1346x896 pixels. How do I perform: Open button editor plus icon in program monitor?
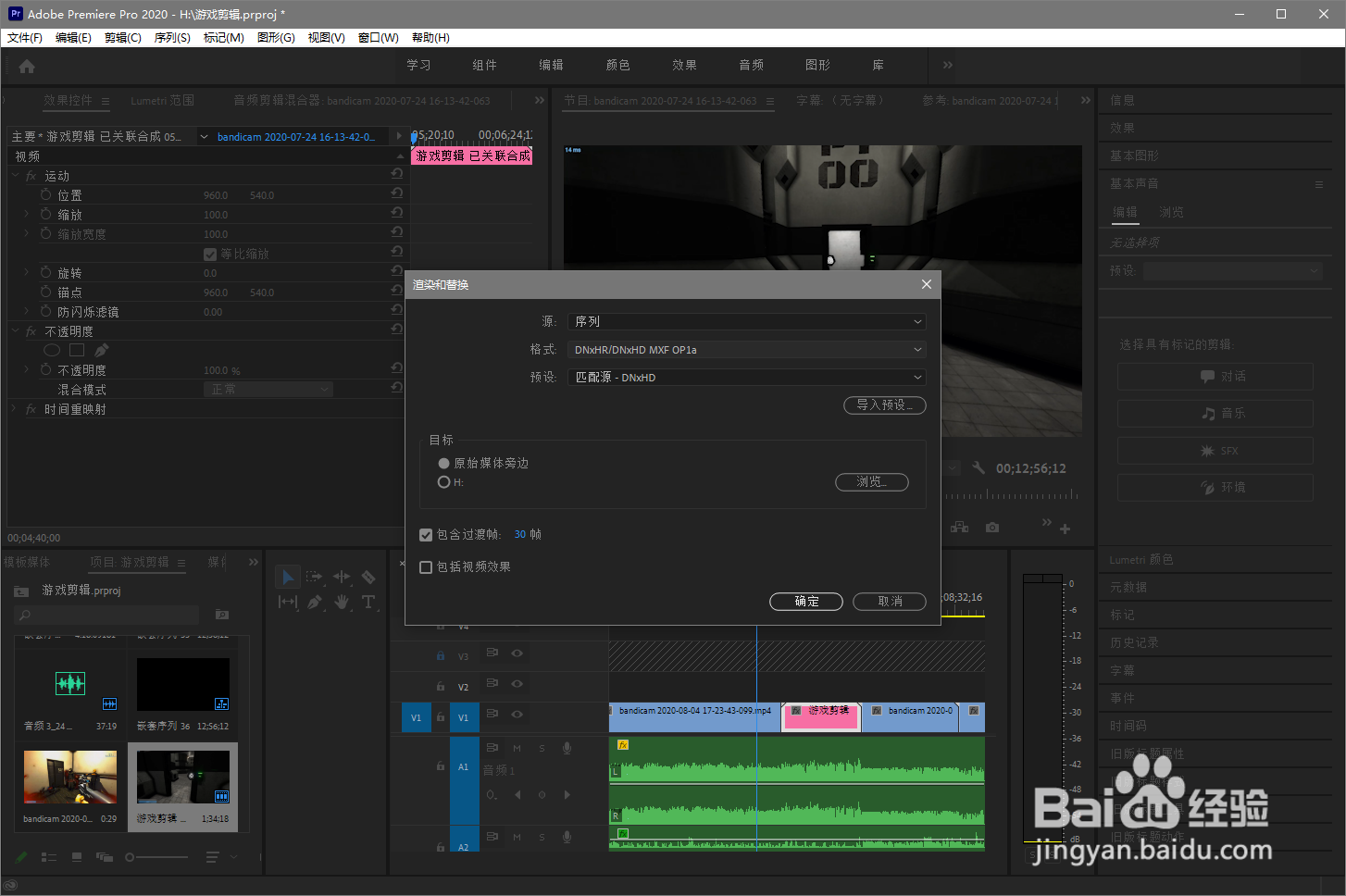[1066, 529]
